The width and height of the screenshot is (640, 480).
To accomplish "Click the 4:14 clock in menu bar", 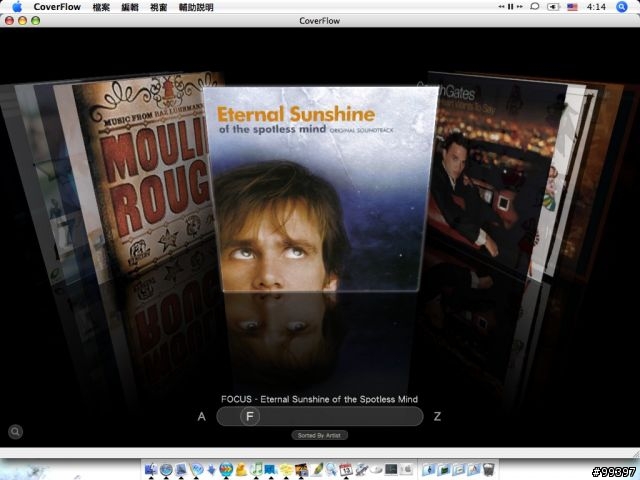I will 596,7.
